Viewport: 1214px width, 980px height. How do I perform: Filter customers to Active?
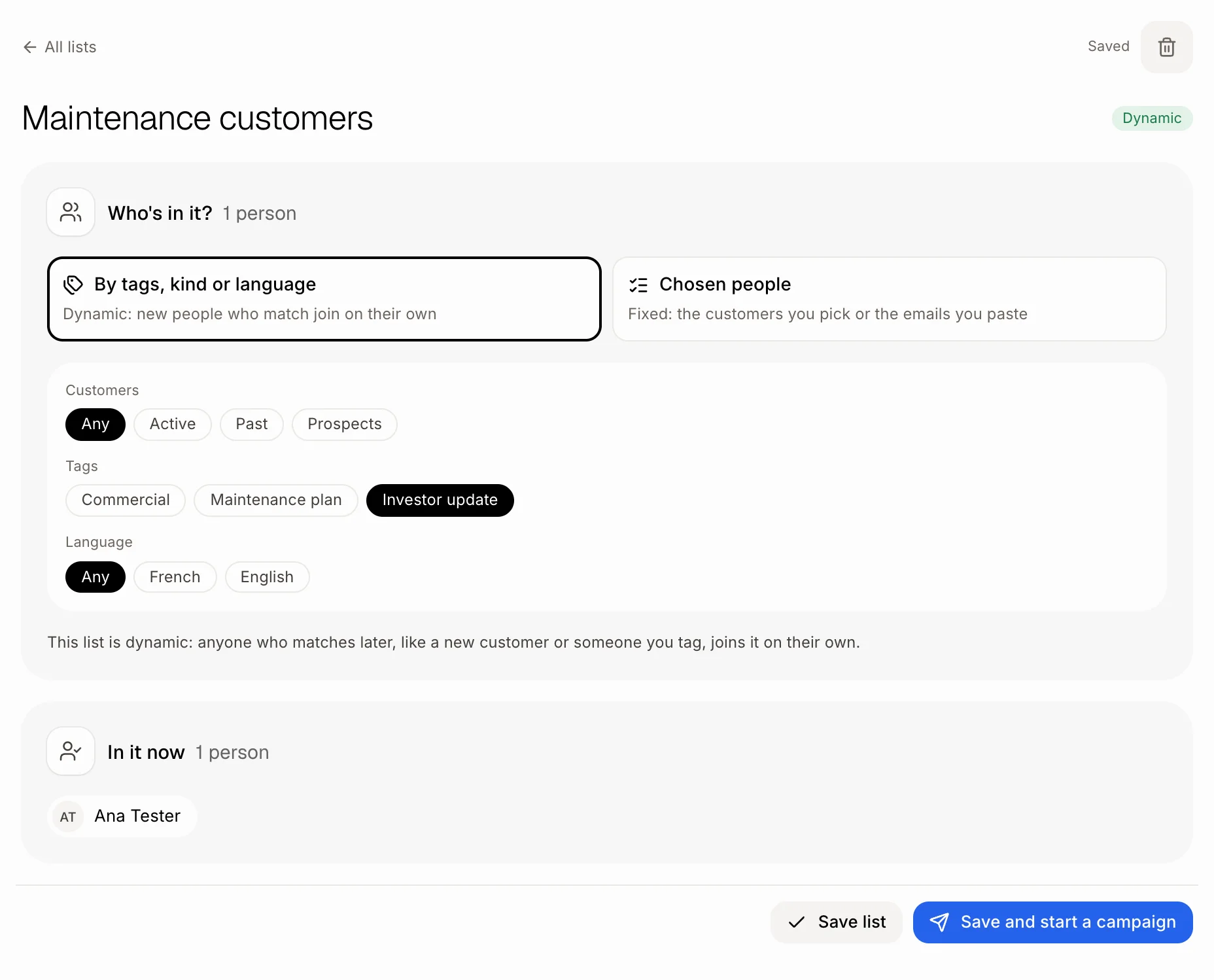click(x=173, y=425)
